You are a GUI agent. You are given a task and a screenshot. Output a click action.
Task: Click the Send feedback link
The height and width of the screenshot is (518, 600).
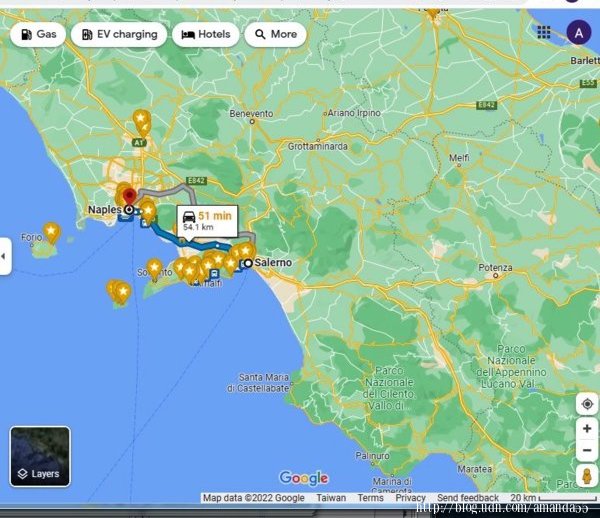click(467, 498)
